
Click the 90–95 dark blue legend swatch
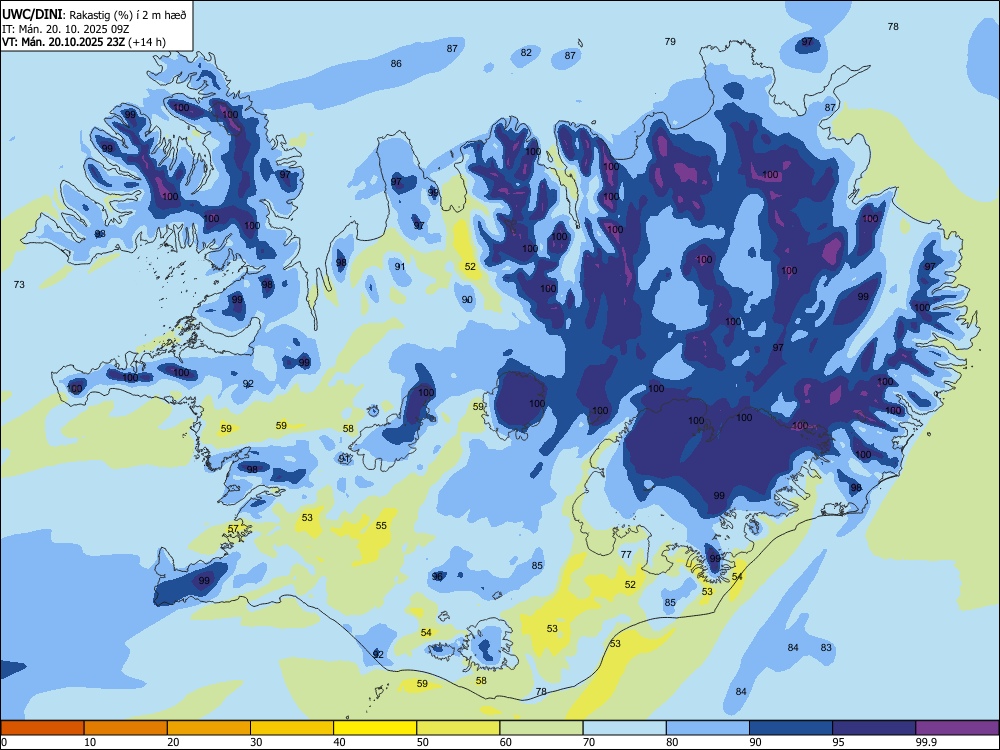point(791,728)
